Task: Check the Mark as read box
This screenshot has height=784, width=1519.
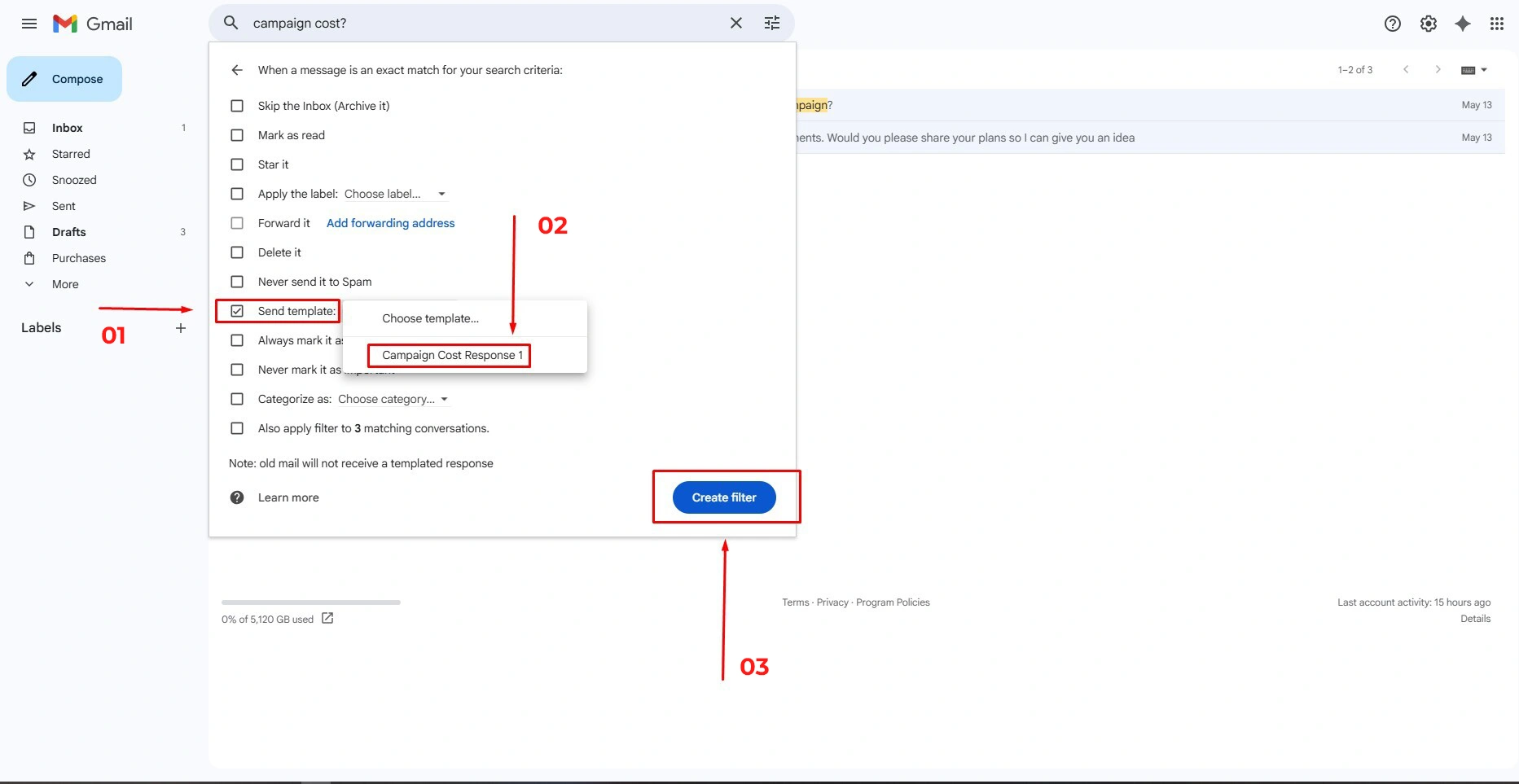Action: tap(237, 135)
